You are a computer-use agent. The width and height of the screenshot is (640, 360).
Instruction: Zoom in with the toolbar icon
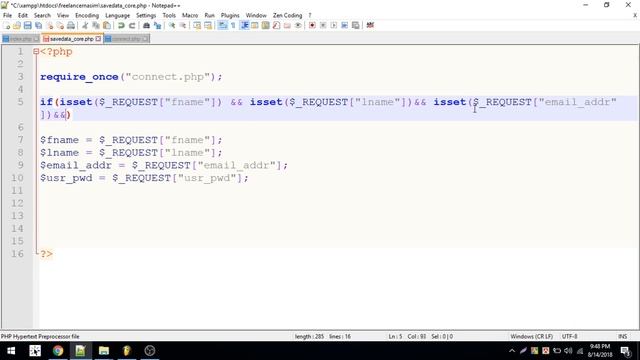point(172,25)
